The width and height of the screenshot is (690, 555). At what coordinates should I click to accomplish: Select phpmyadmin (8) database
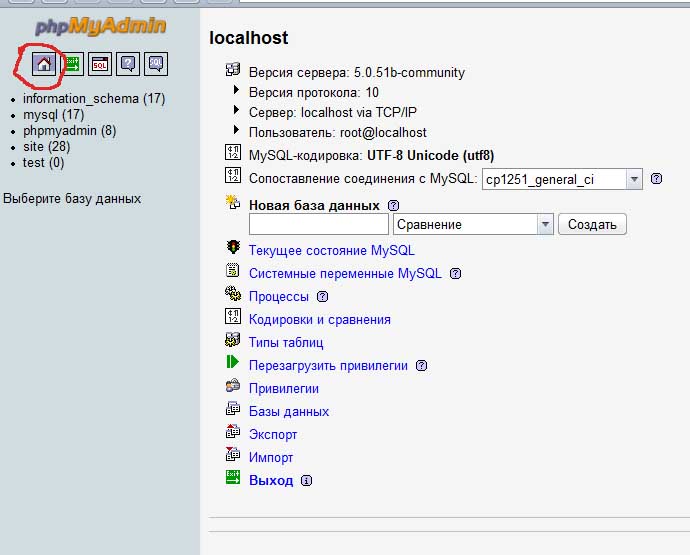(70, 131)
